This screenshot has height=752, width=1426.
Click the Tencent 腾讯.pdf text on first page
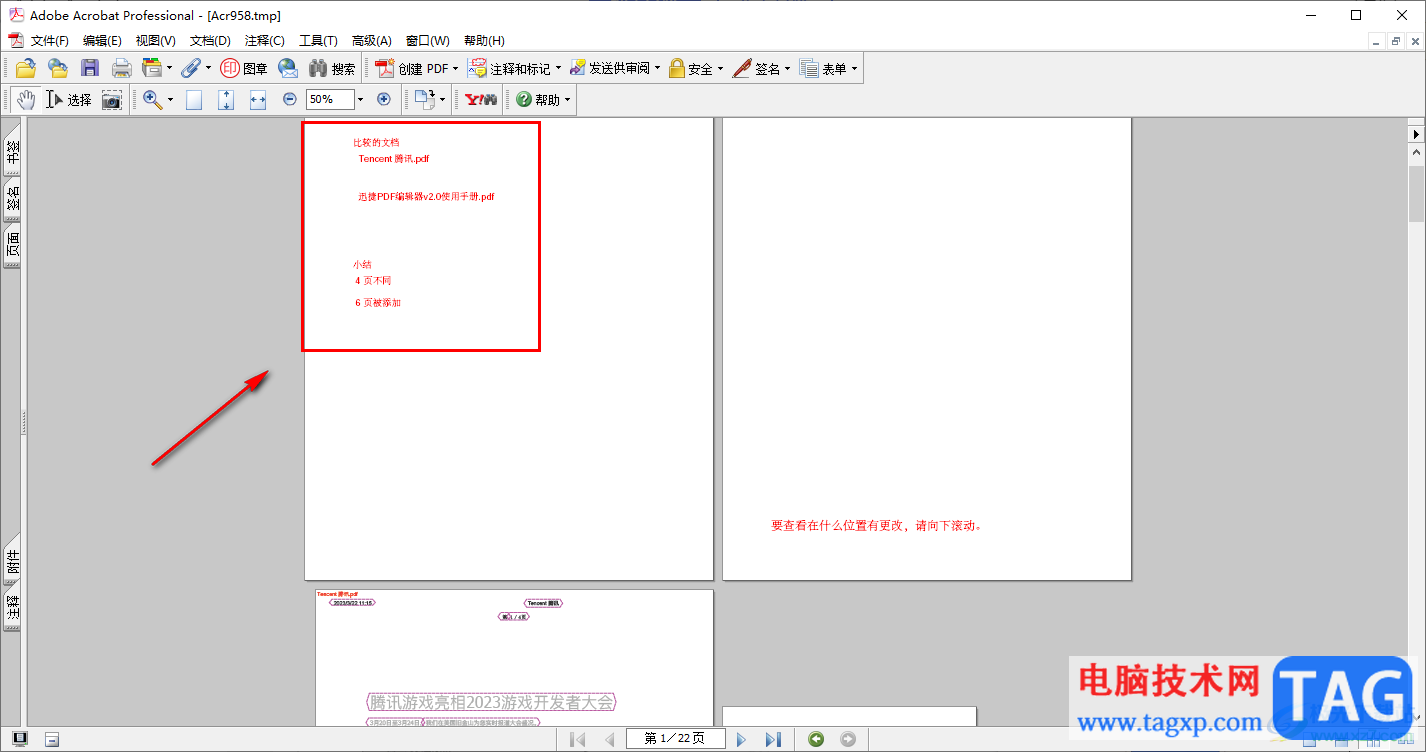[394, 158]
